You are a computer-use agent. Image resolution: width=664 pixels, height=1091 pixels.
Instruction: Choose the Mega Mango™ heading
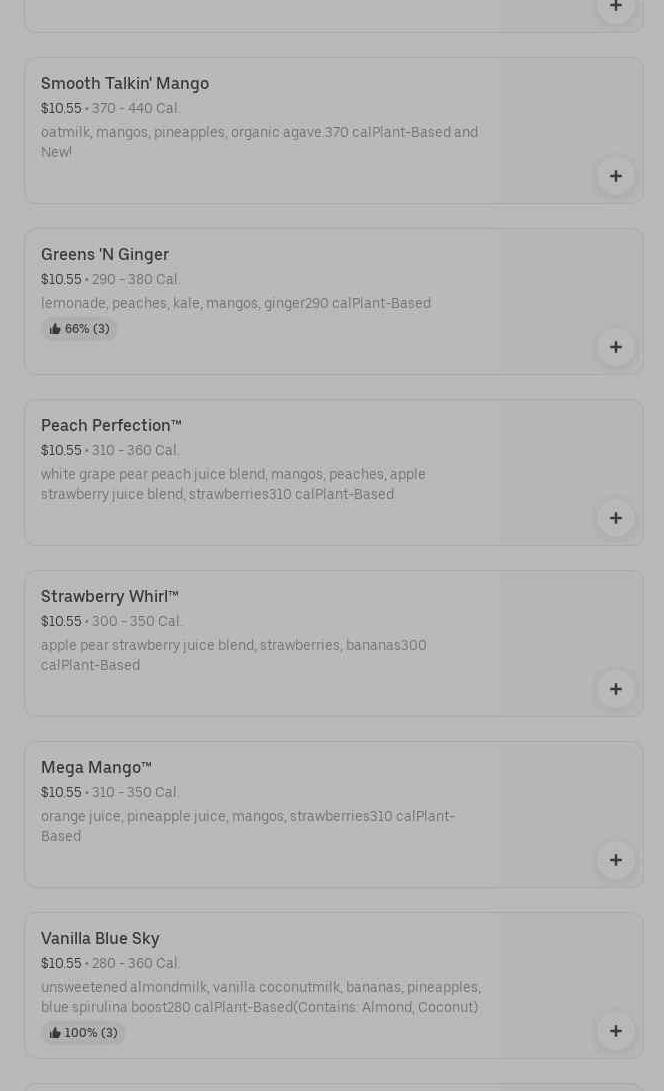96,768
